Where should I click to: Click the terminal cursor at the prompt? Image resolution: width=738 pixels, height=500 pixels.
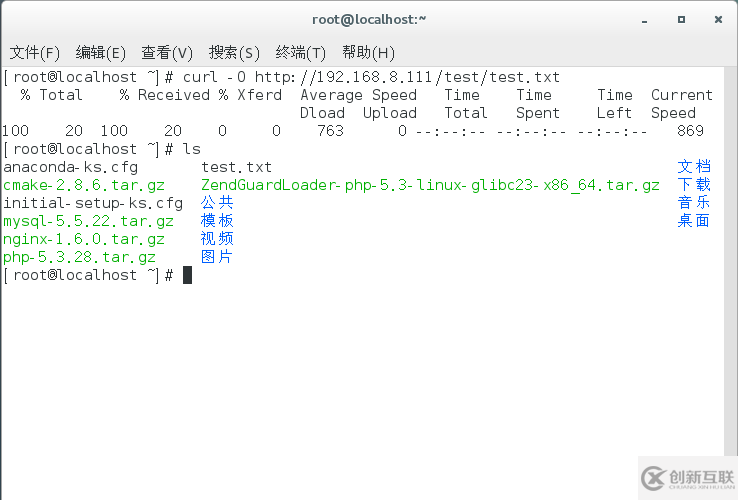pos(187,275)
